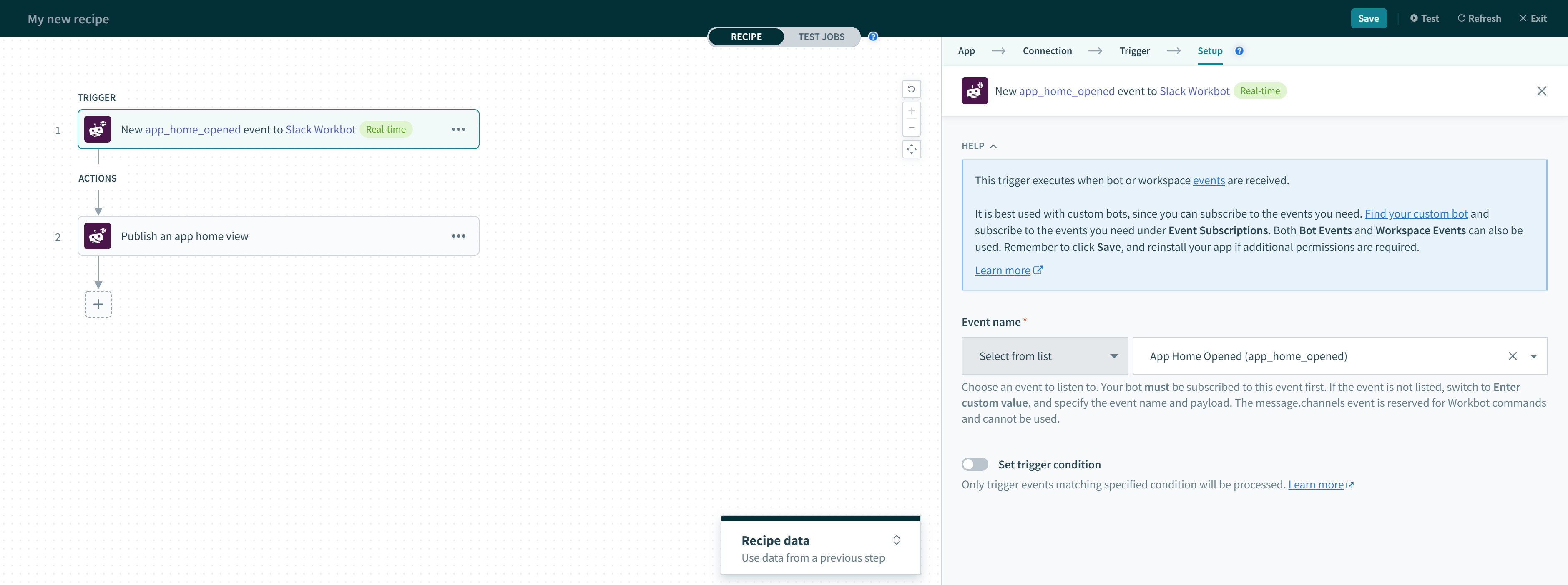Click the close panel icon in setup header
Screen dimensions: 1568x585
tap(1542, 91)
